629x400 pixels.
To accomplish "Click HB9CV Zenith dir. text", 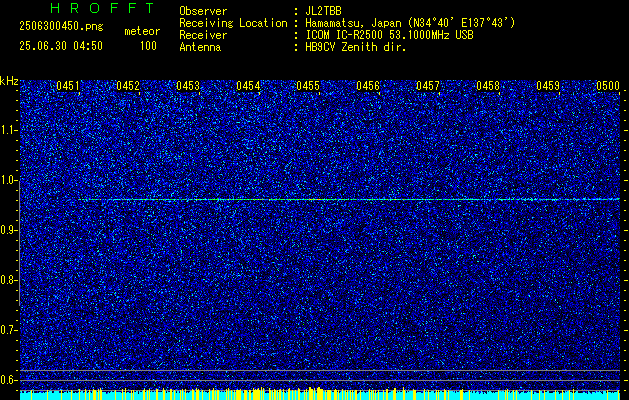I will click(x=356, y=47).
